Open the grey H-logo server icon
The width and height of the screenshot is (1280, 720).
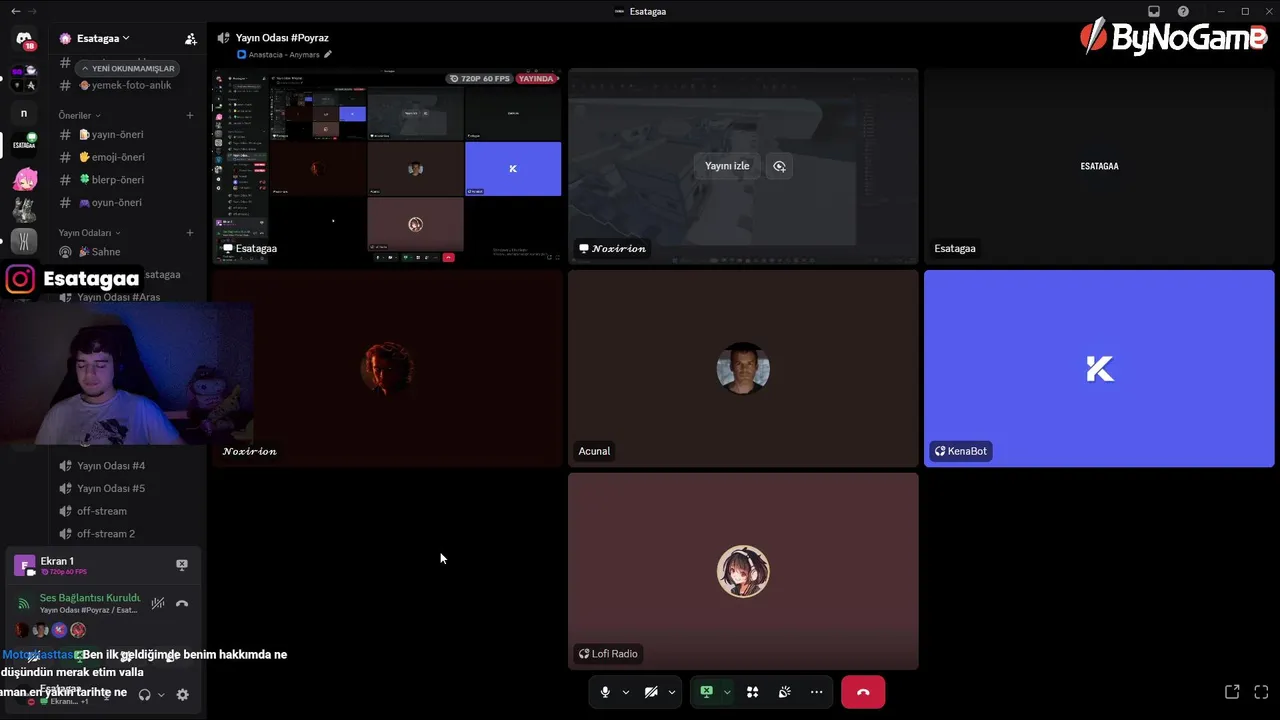click(x=24, y=241)
